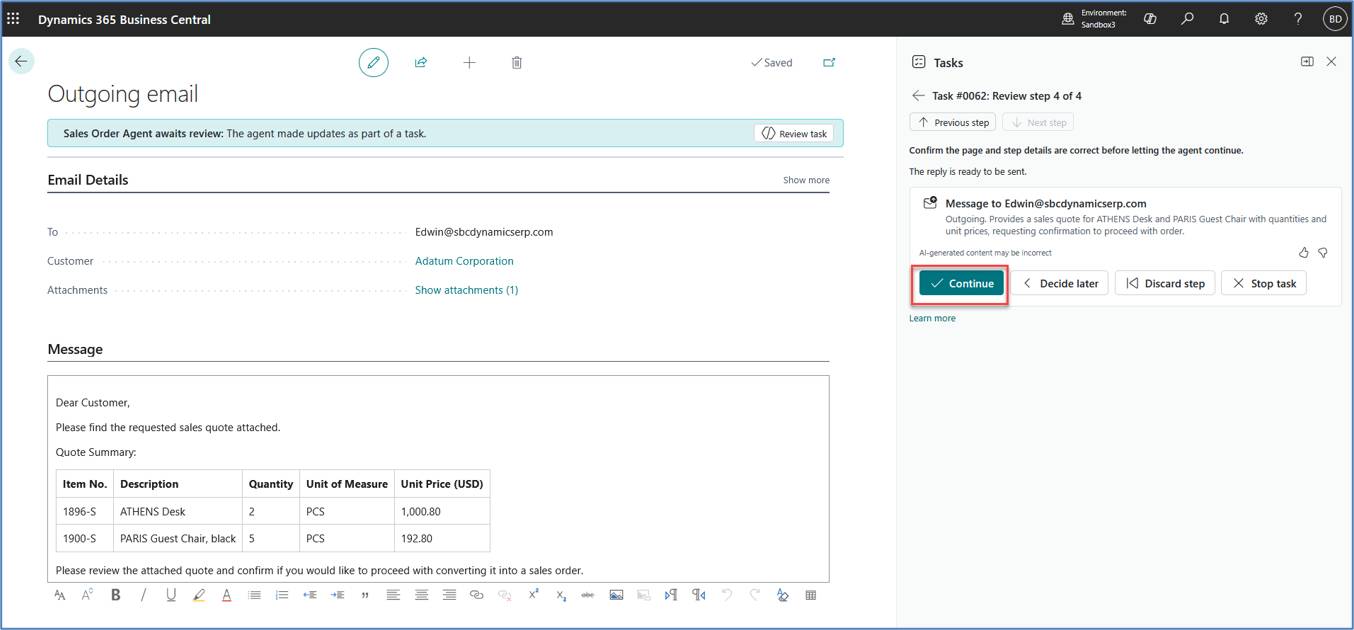The image size is (1354, 630).
Task: Click the Review task button
Action: click(x=794, y=133)
